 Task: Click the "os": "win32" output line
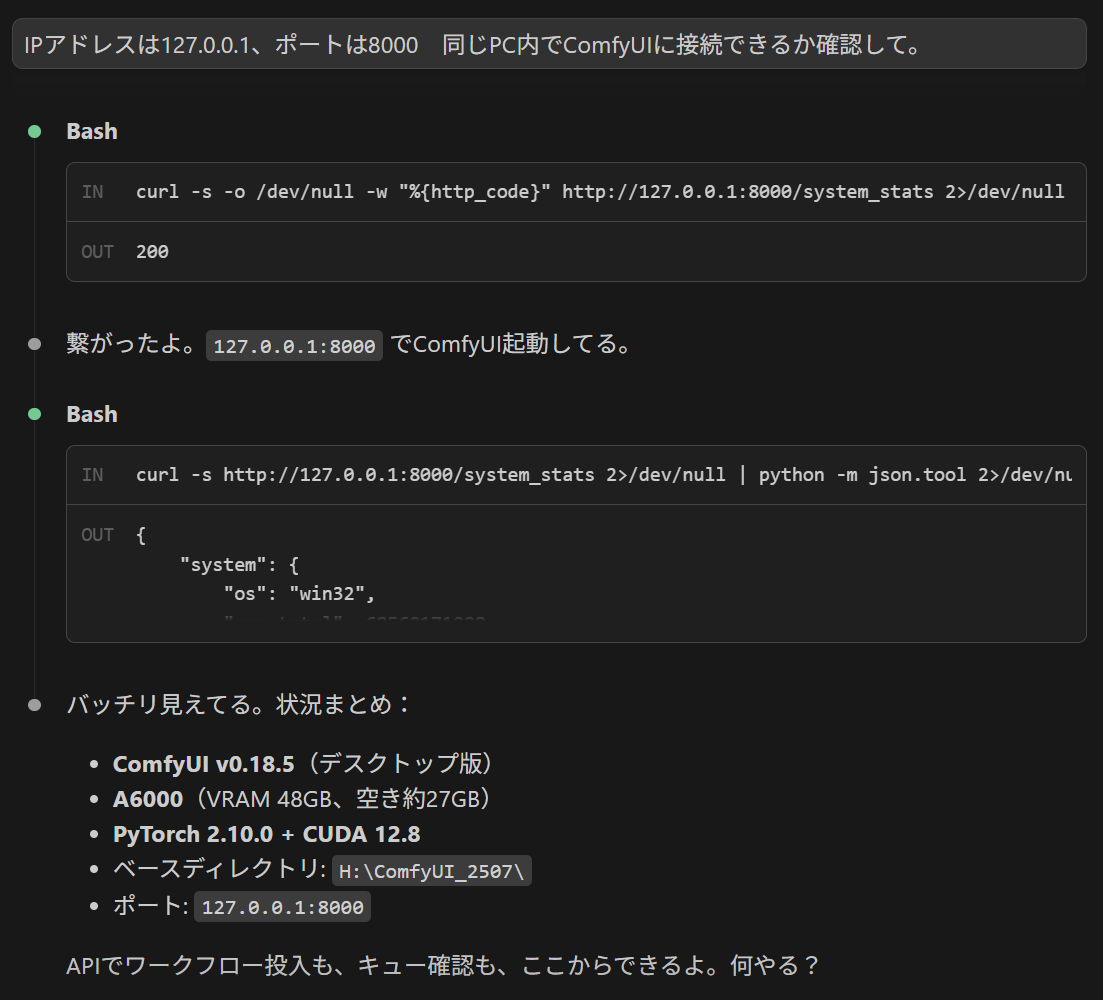coord(300,594)
